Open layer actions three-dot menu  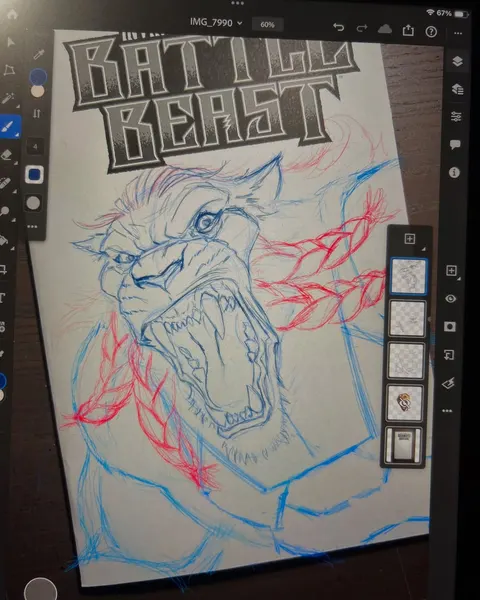(447, 411)
